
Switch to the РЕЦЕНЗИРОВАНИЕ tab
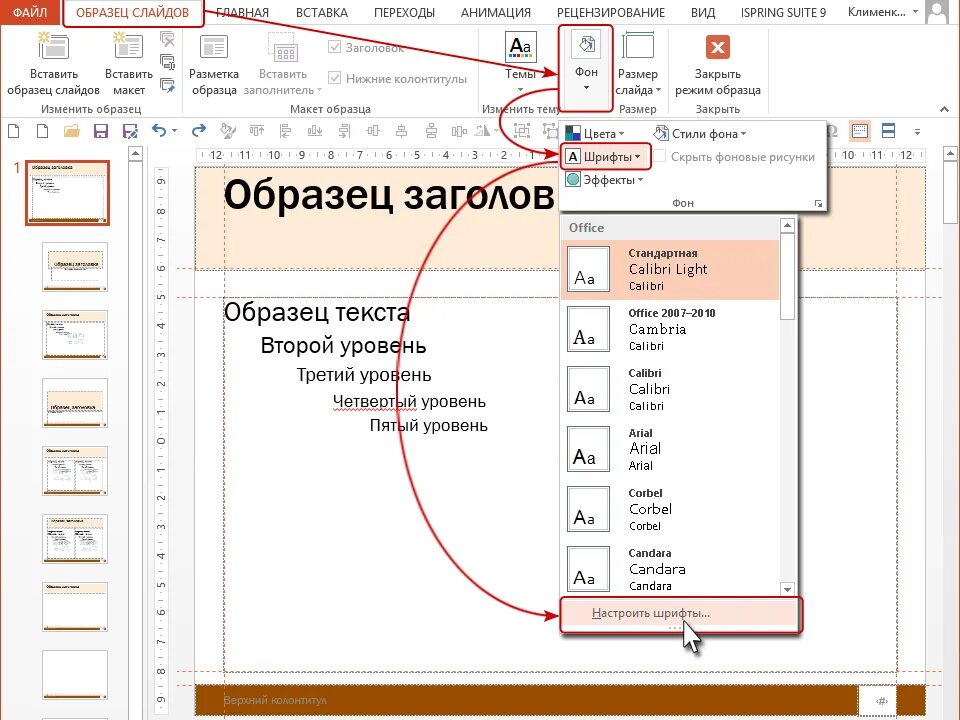[610, 12]
